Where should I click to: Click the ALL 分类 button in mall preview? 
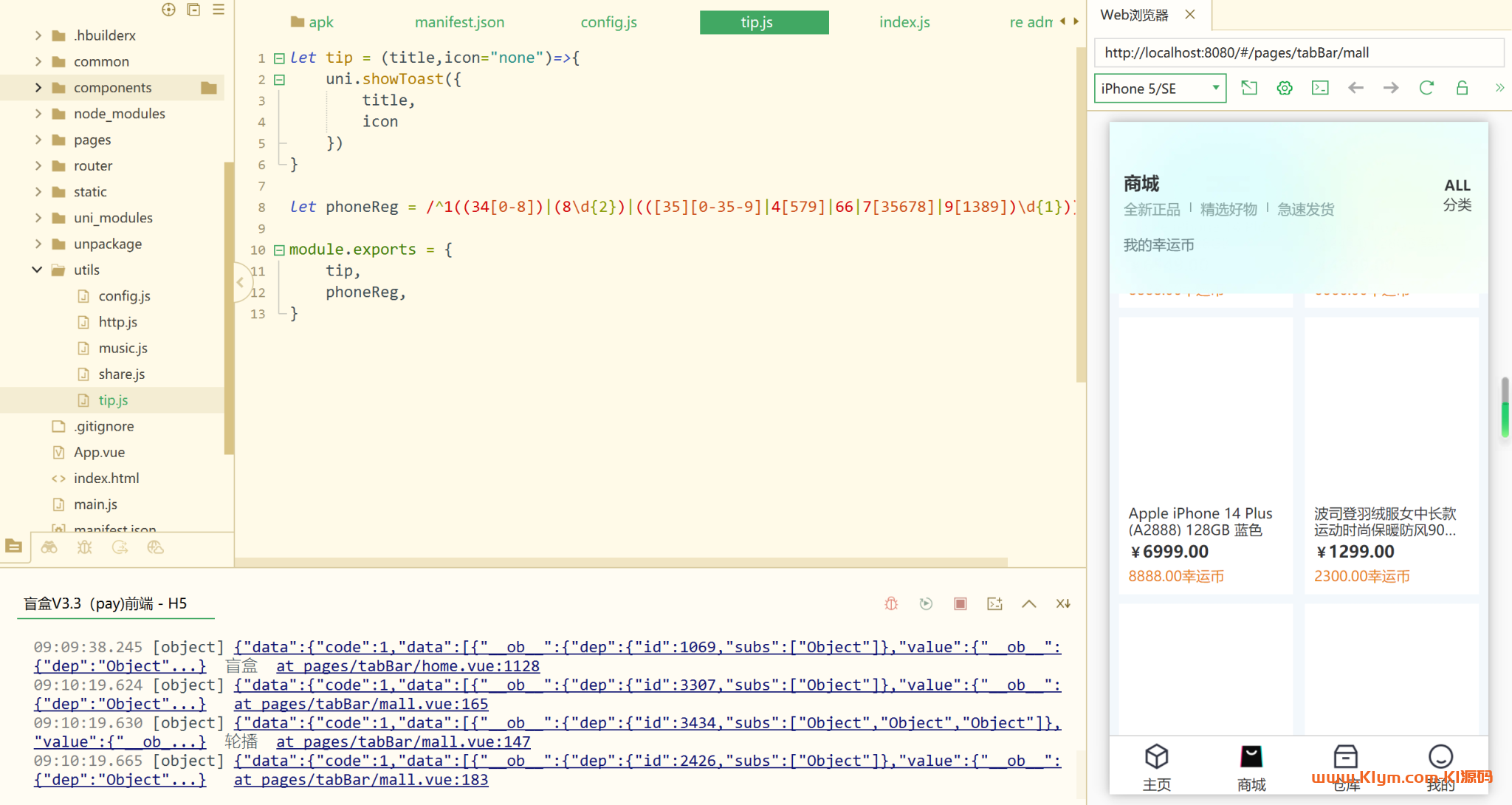point(1457,194)
